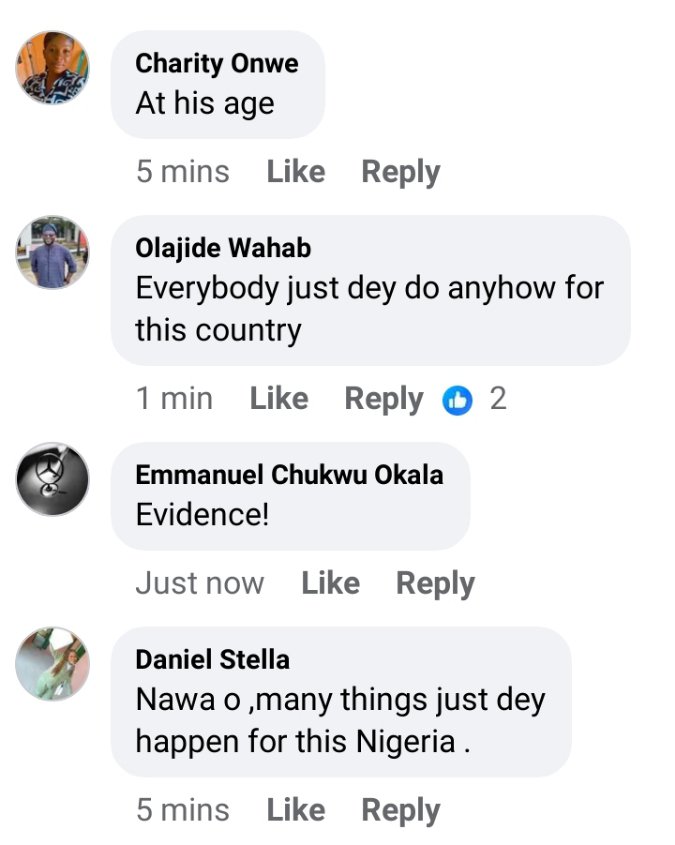Viewport: 675px width, 845px height.
Task: Like Emmanuel Chukwu Okala's comment
Action: point(330,583)
